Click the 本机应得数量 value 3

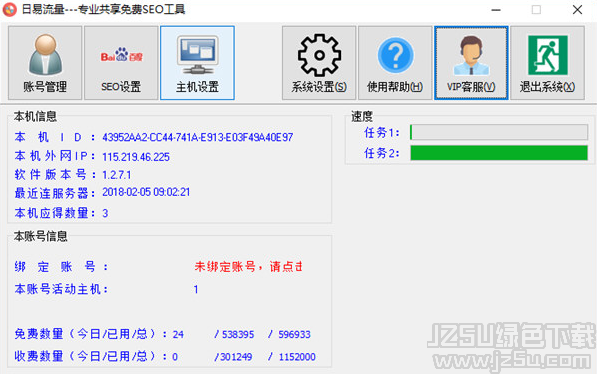(105, 213)
